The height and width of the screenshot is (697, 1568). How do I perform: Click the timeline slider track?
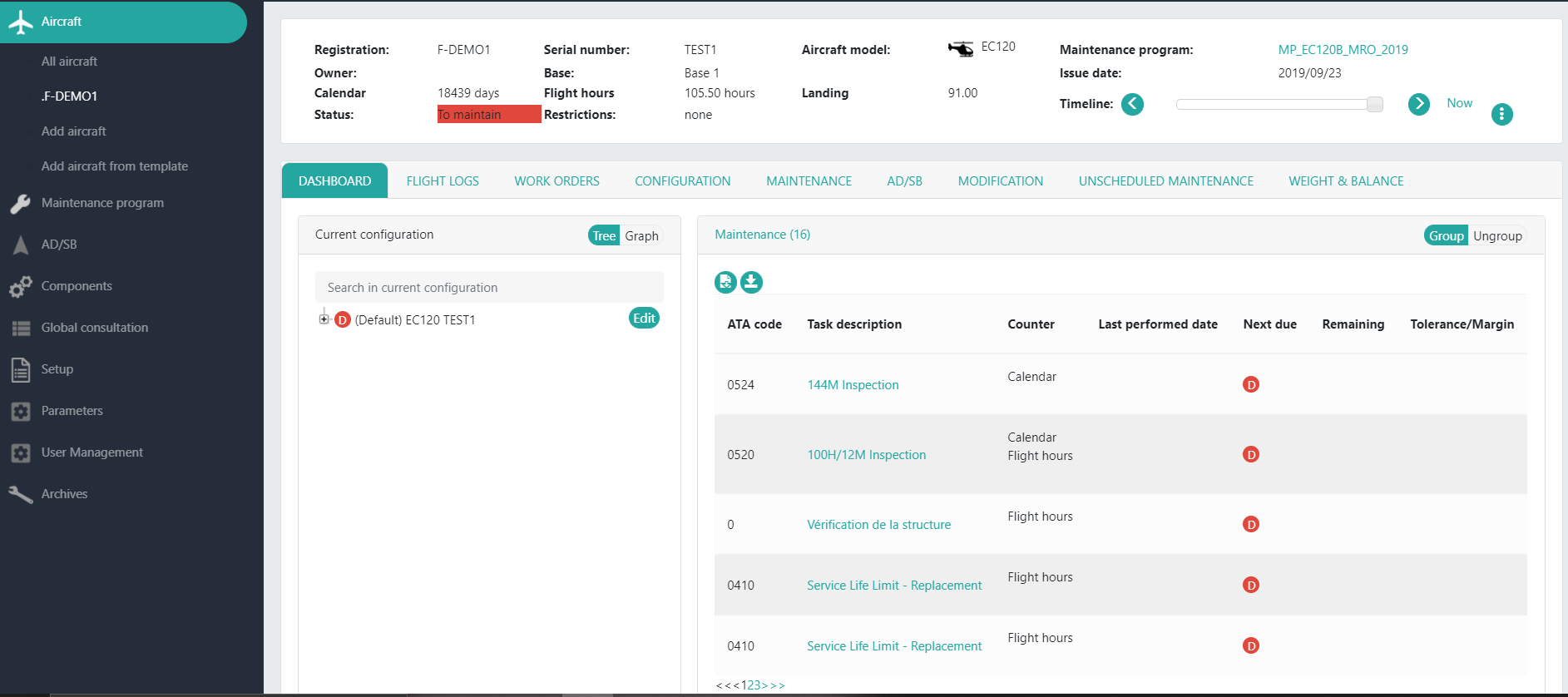(1279, 104)
